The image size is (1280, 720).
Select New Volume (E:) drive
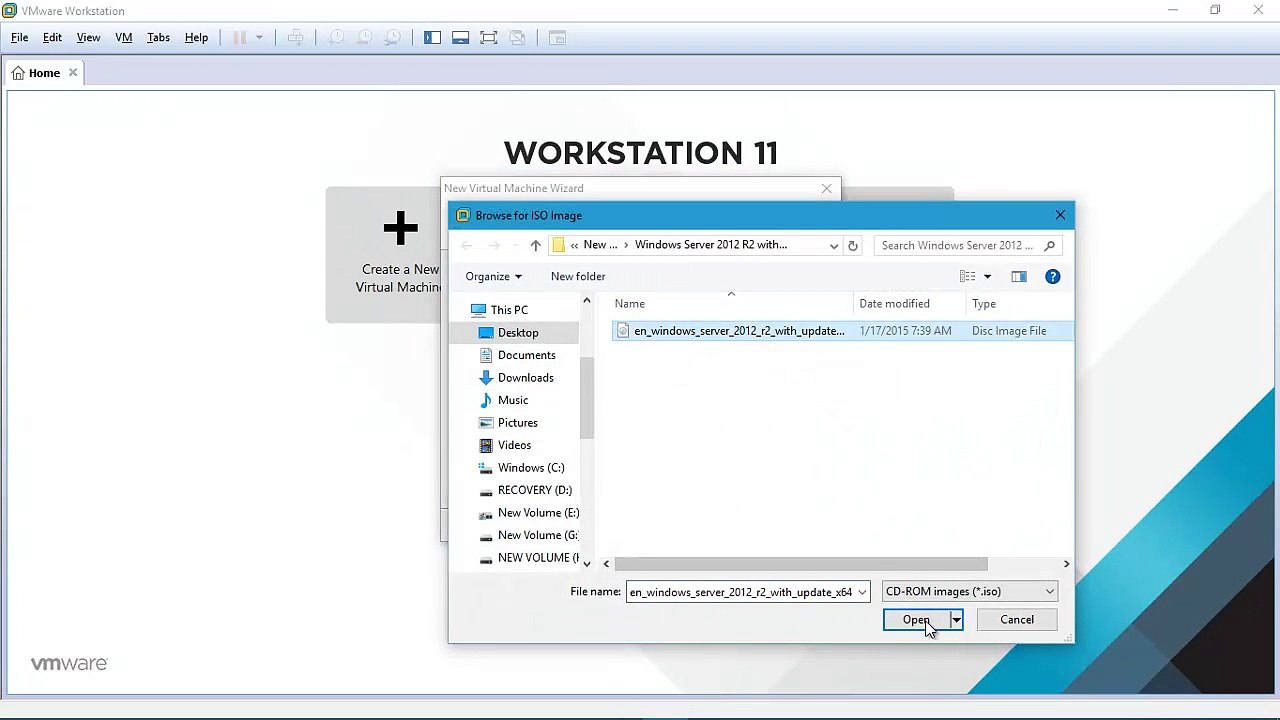point(538,513)
